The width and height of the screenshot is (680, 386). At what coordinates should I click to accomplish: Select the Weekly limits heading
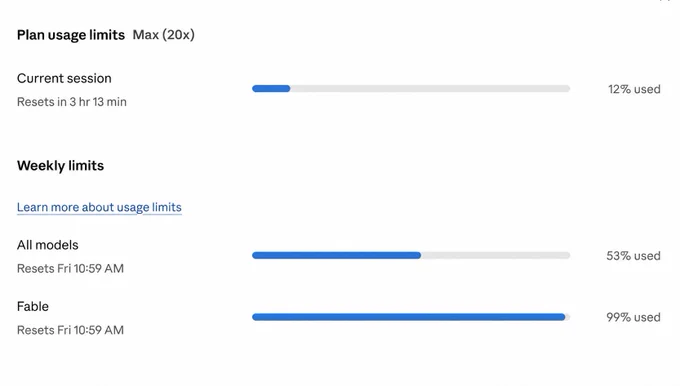60,166
